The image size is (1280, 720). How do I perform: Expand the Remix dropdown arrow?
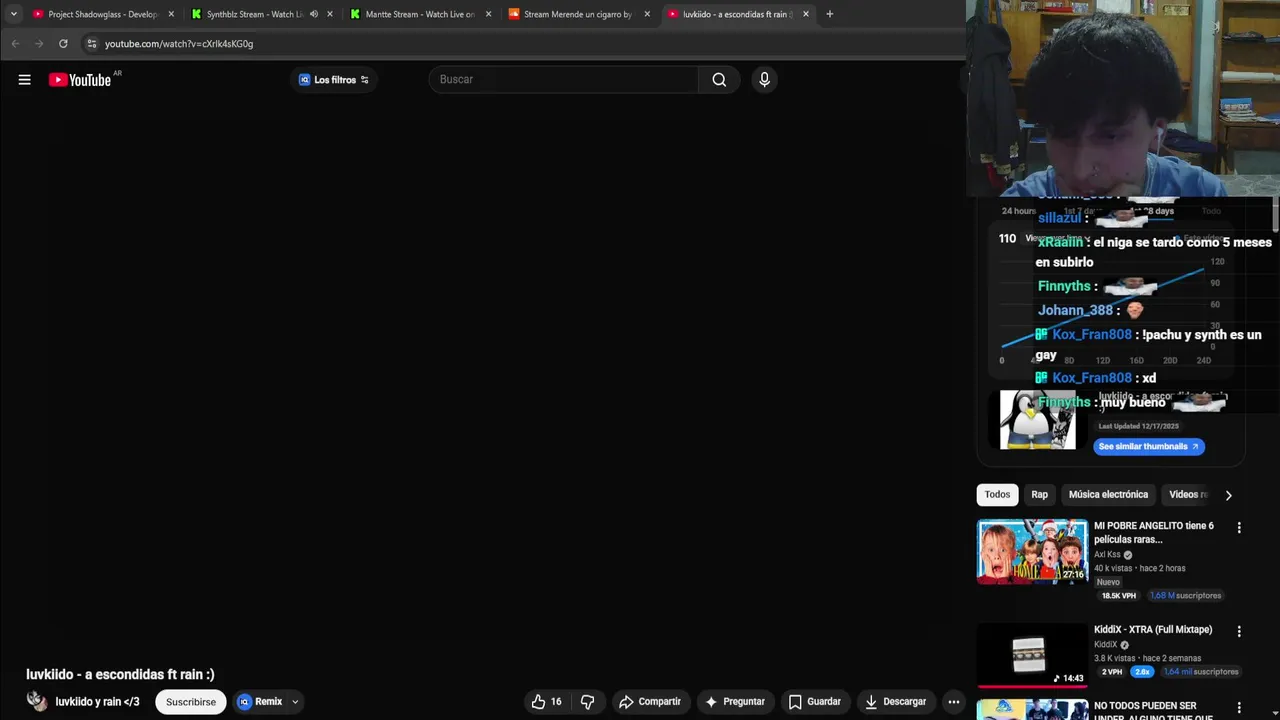(295, 702)
